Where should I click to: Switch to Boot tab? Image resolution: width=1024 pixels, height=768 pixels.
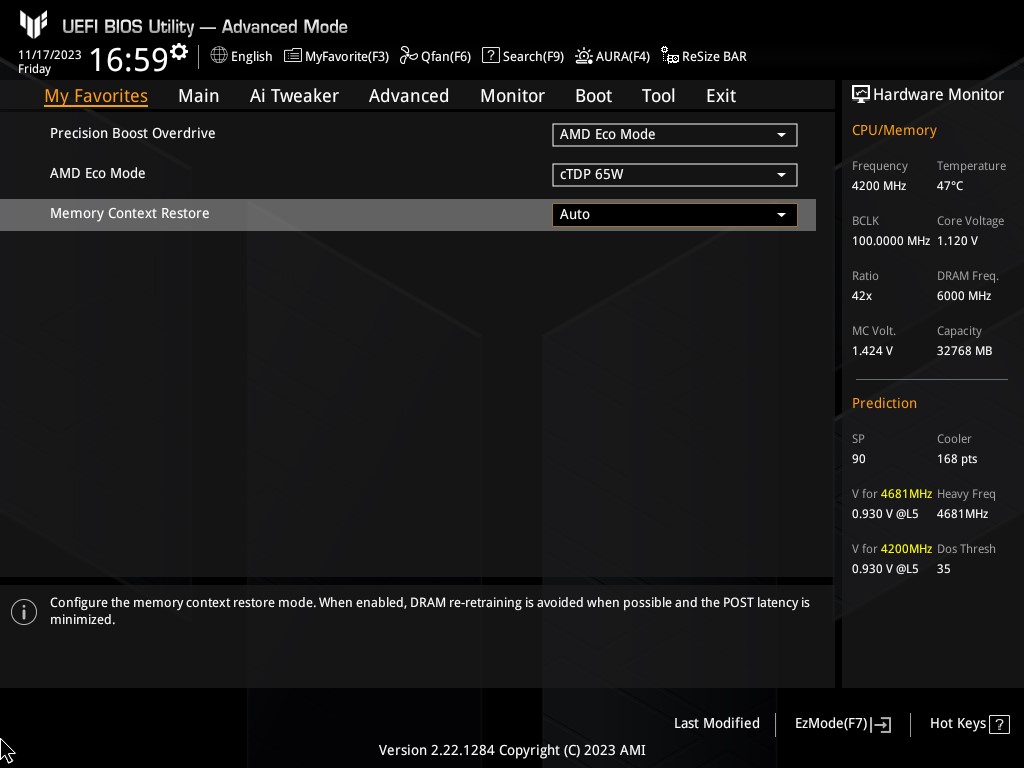tap(594, 96)
